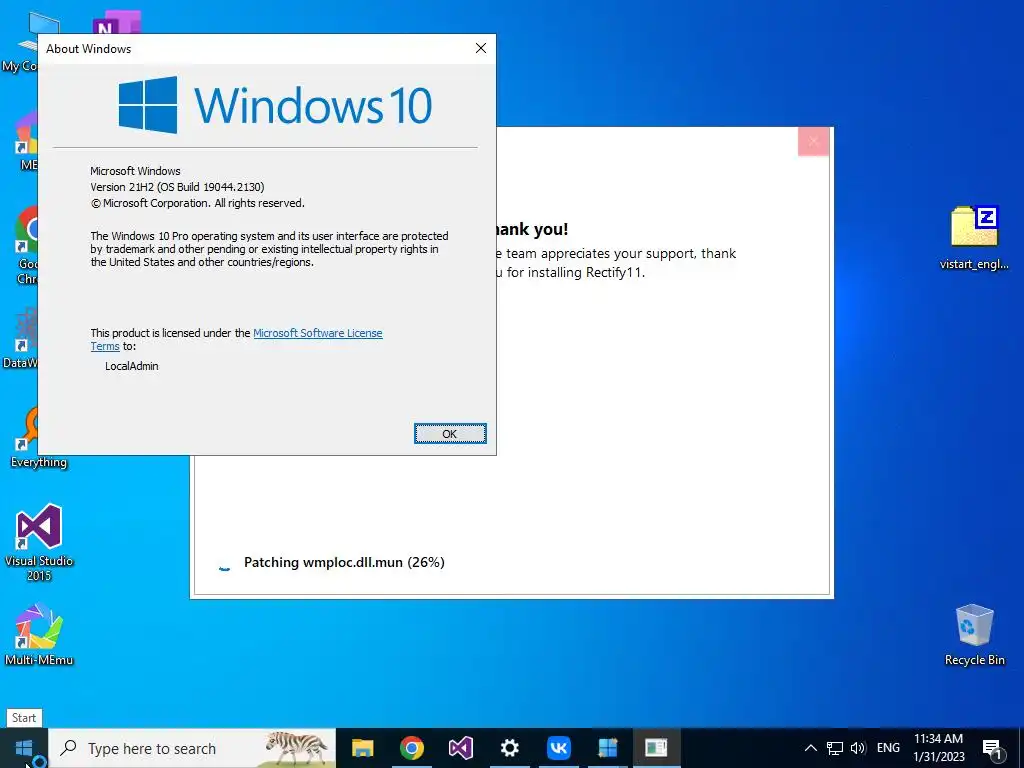Click the 'Patching wmploc.dll.mun (26%)' status text
The height and width of the screenshot is (768, 1024).
point(344,562)
